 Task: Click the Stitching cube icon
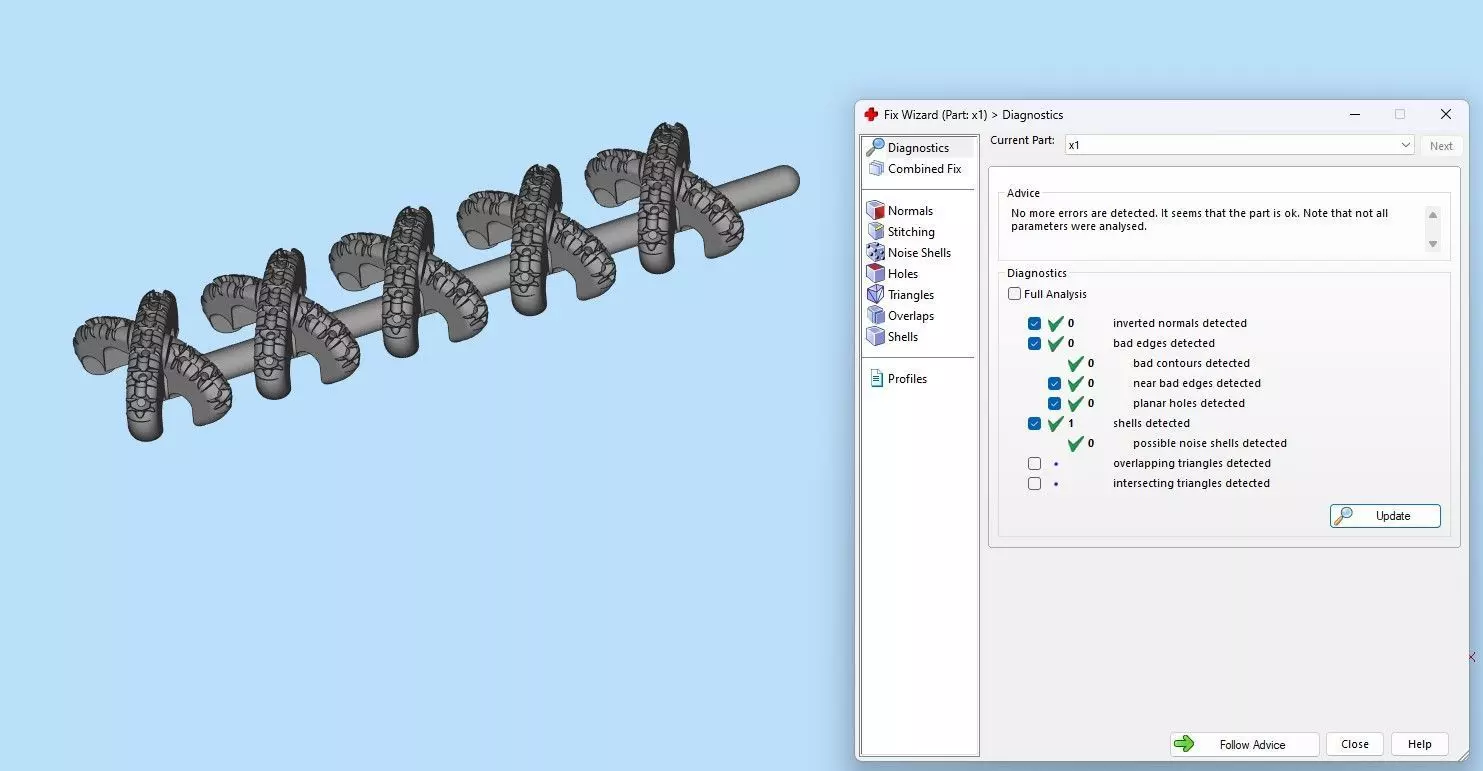(x=876, y=232)
